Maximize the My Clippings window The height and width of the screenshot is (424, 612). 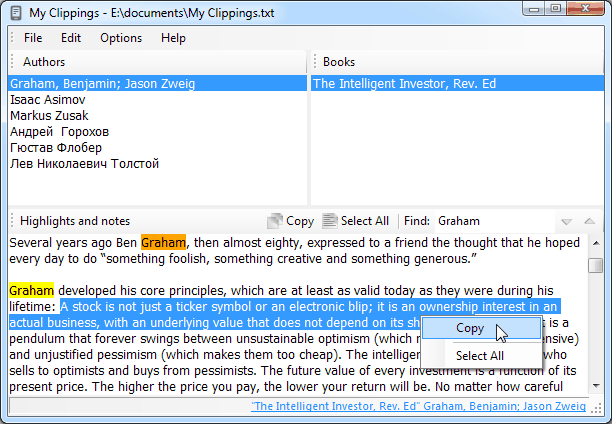click(556, 8)
